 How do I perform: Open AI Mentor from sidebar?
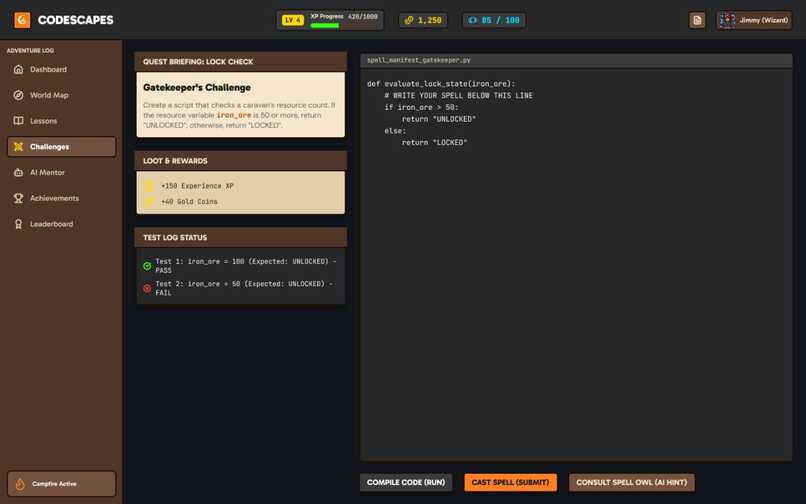point(62,172)
